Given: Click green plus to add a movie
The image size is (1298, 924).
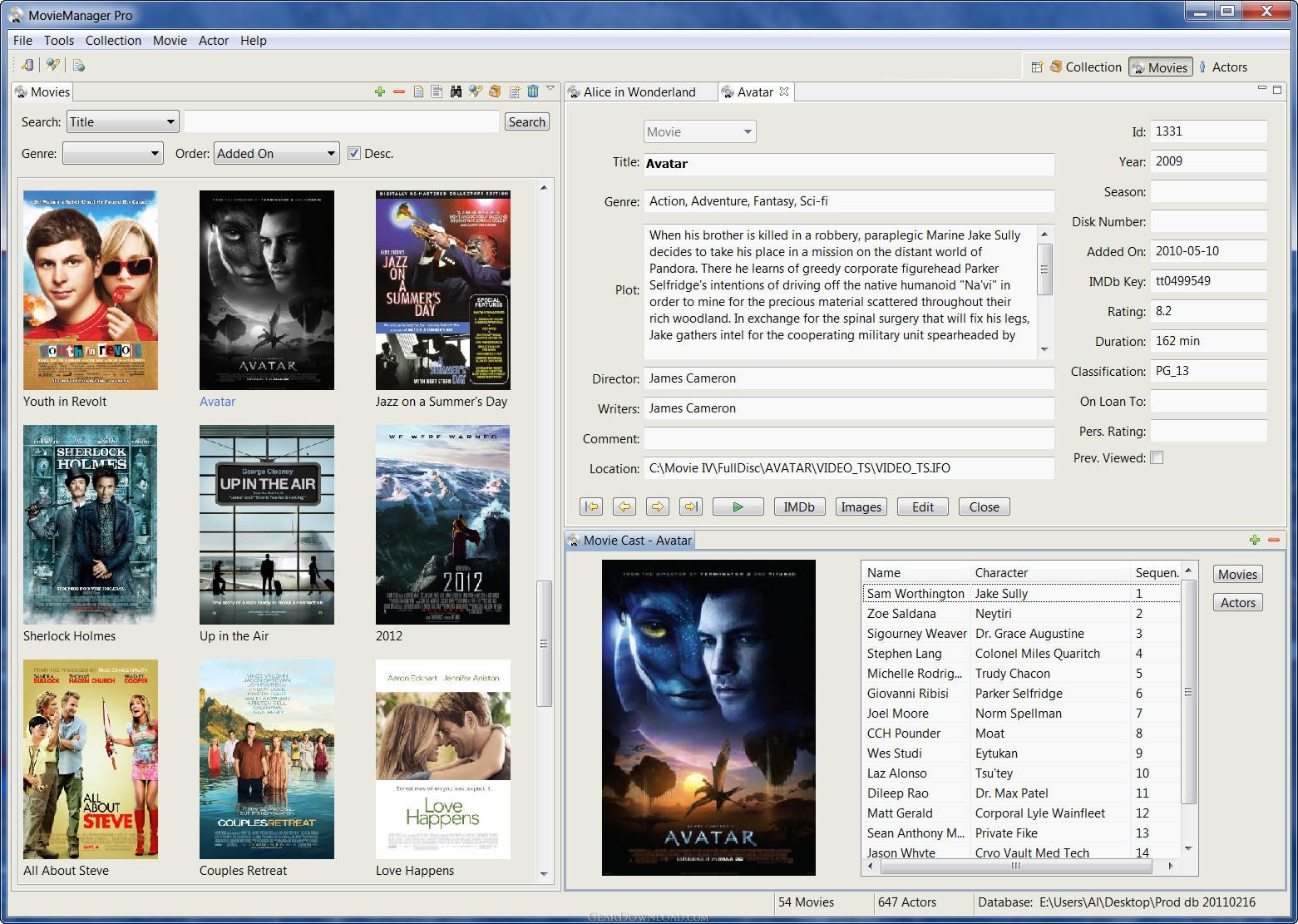Looking at the screenshot, I should (380, 91).
